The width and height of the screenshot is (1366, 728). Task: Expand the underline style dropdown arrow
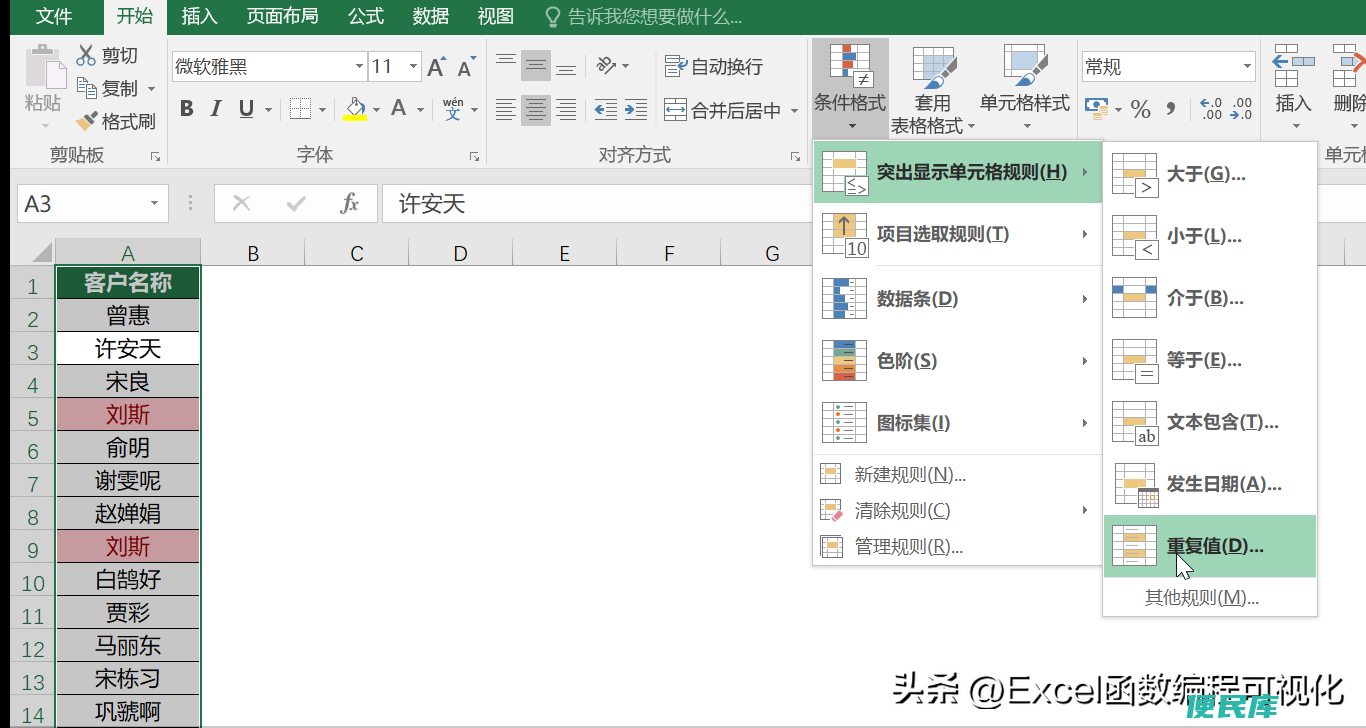point(270,109)
